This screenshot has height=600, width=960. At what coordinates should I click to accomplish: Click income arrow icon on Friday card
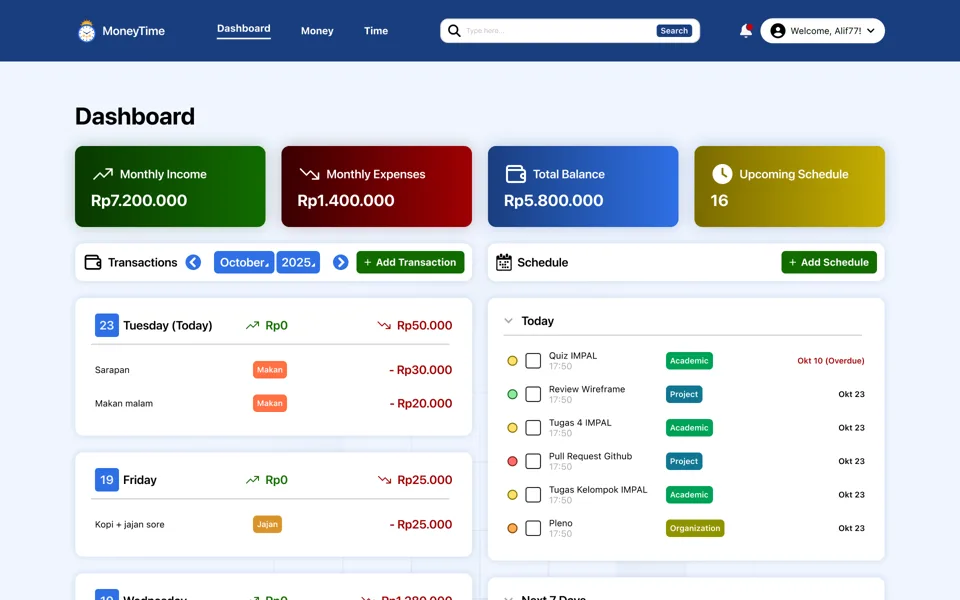click(x=252, y=480)
